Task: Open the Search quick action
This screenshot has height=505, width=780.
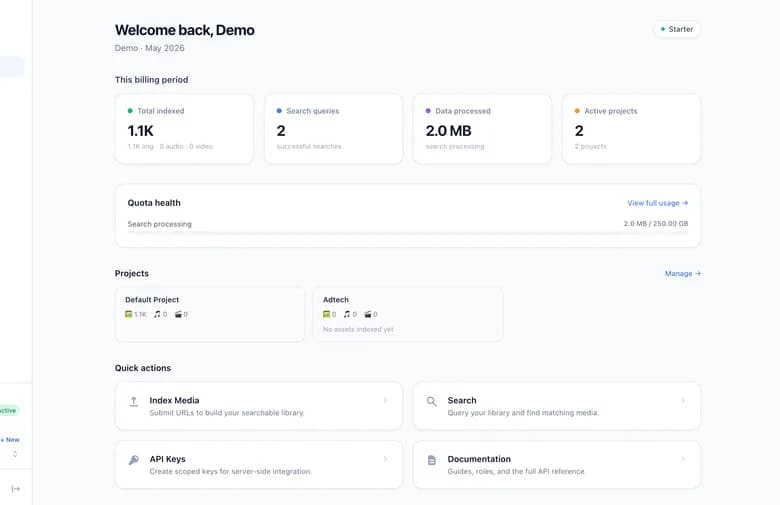Action: coord(557,406)
